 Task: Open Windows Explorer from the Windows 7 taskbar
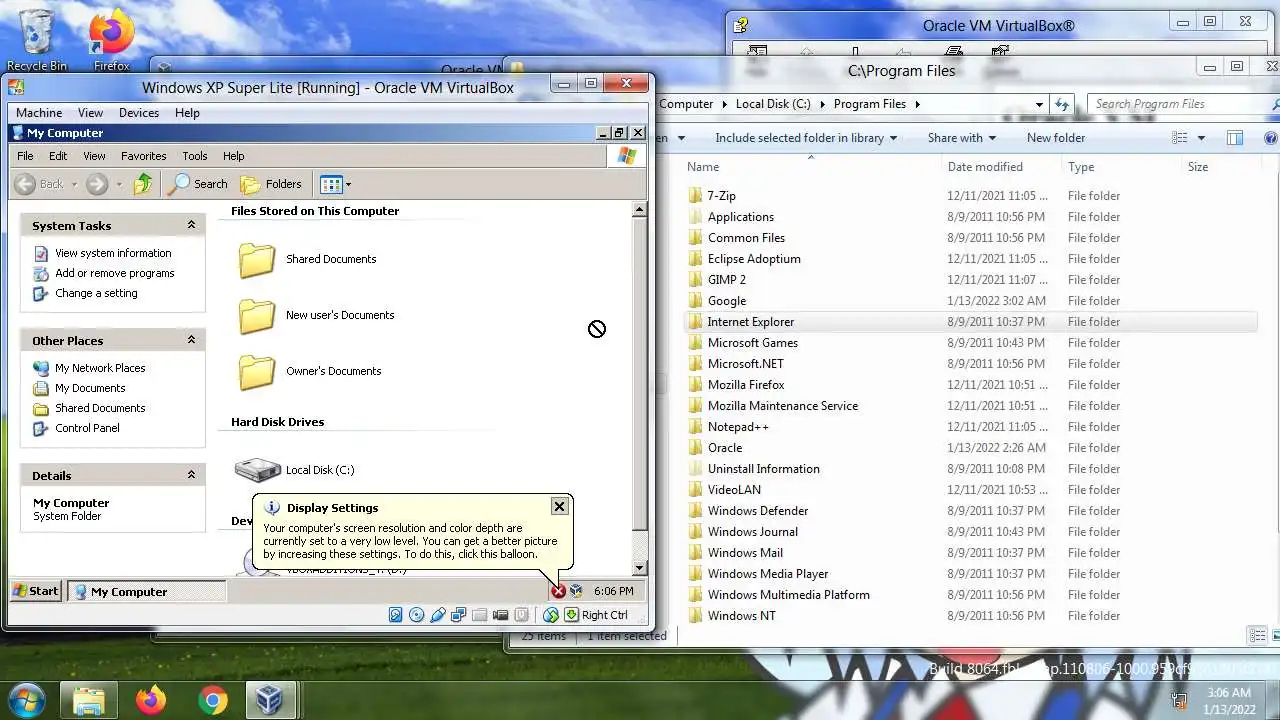(89, 700)
